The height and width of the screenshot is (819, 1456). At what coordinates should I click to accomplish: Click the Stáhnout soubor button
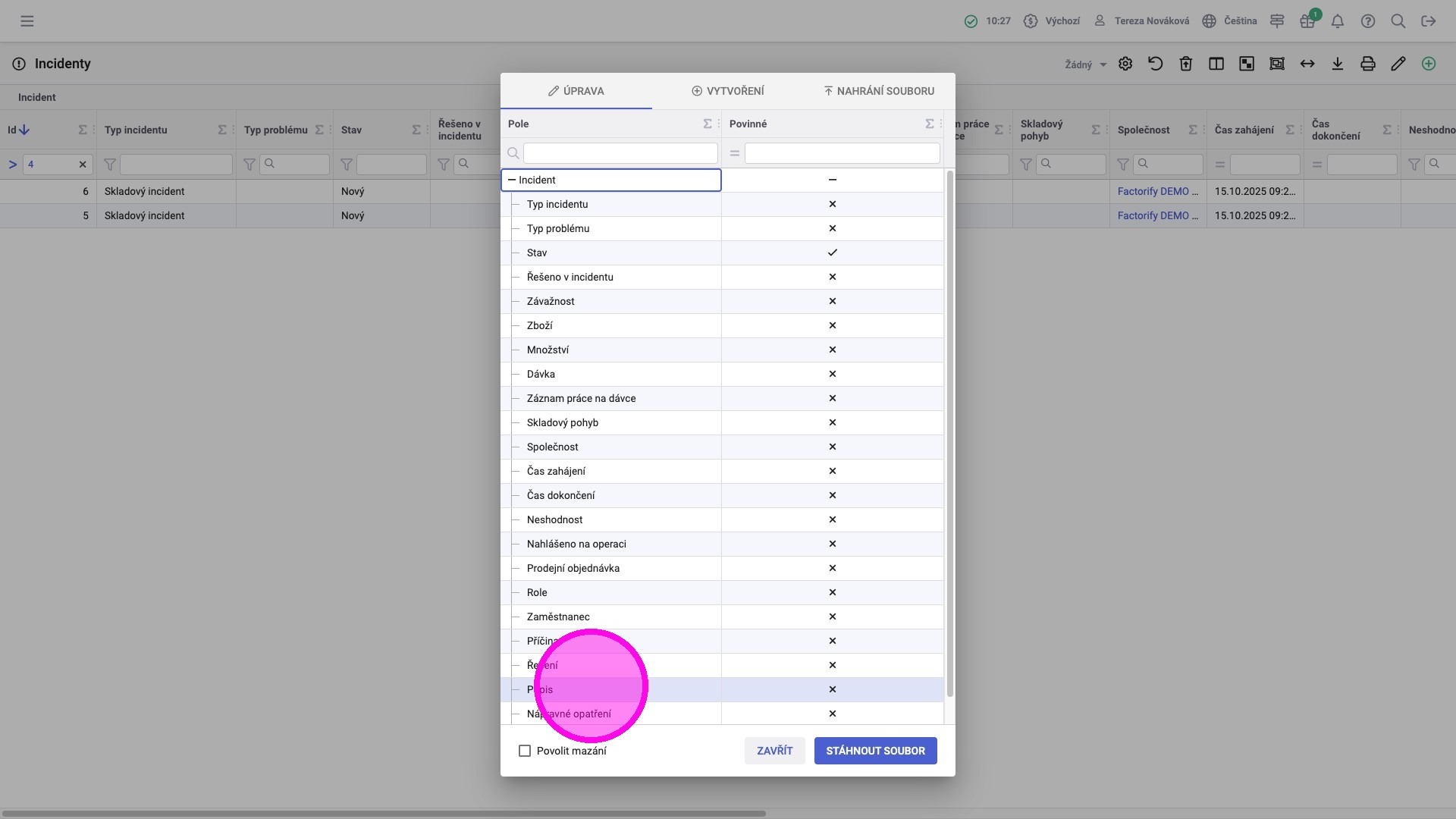875,751
